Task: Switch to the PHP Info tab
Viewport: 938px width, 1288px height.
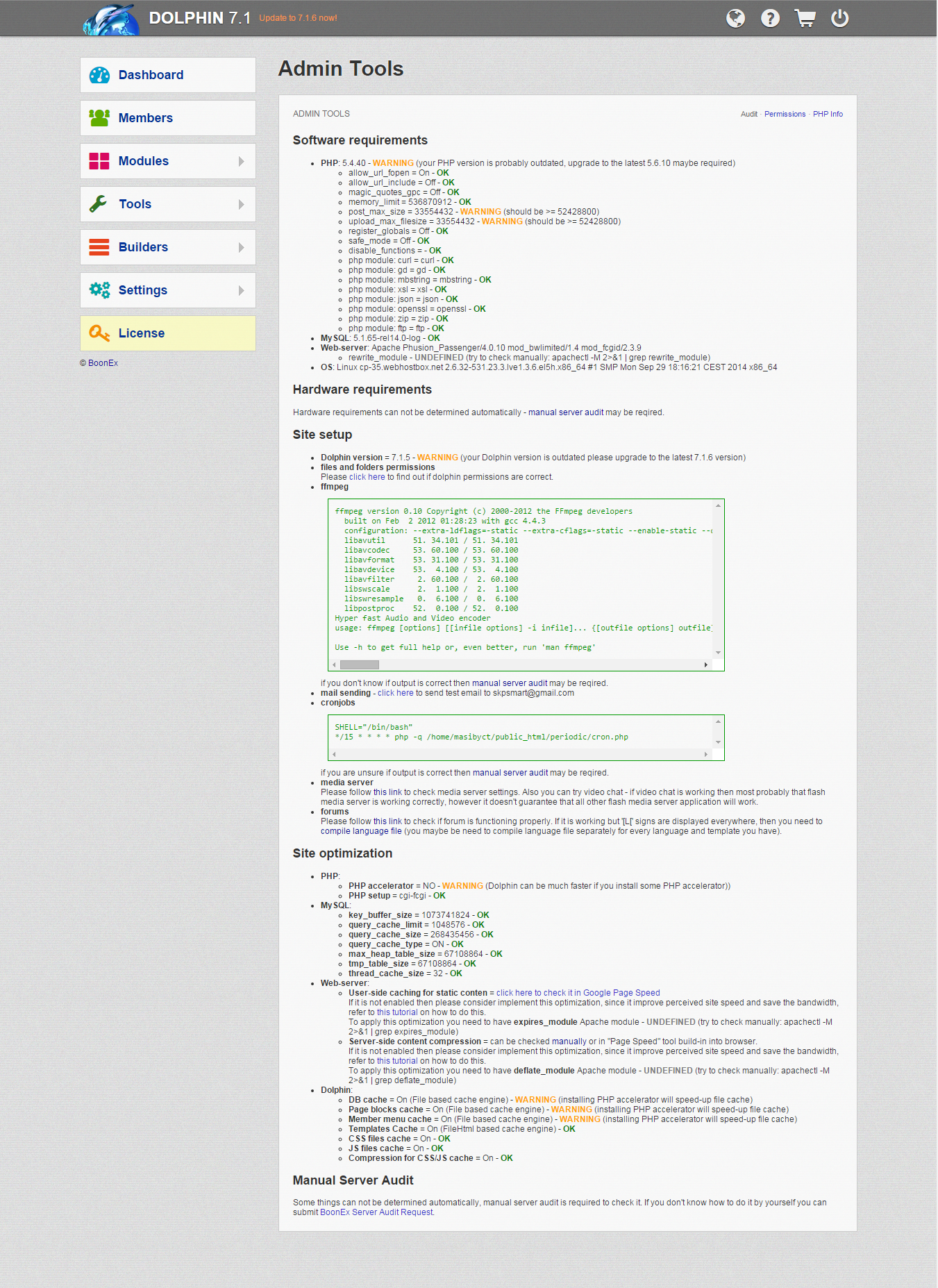Action: (828, 114)
